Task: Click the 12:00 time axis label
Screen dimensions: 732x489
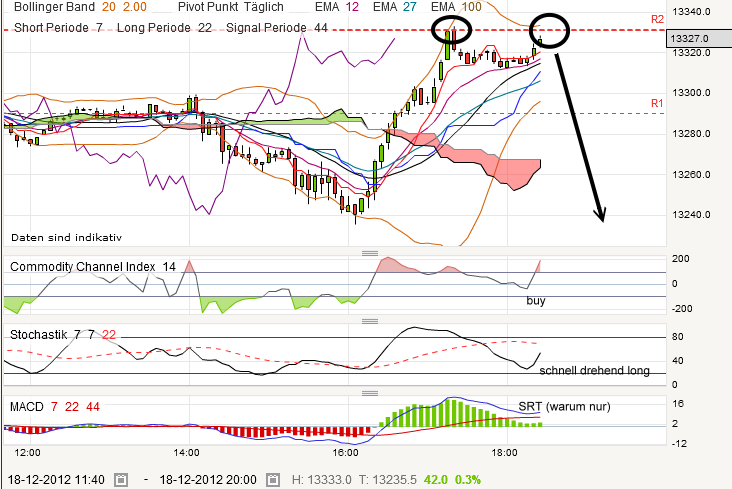Action: pos(27,453)
